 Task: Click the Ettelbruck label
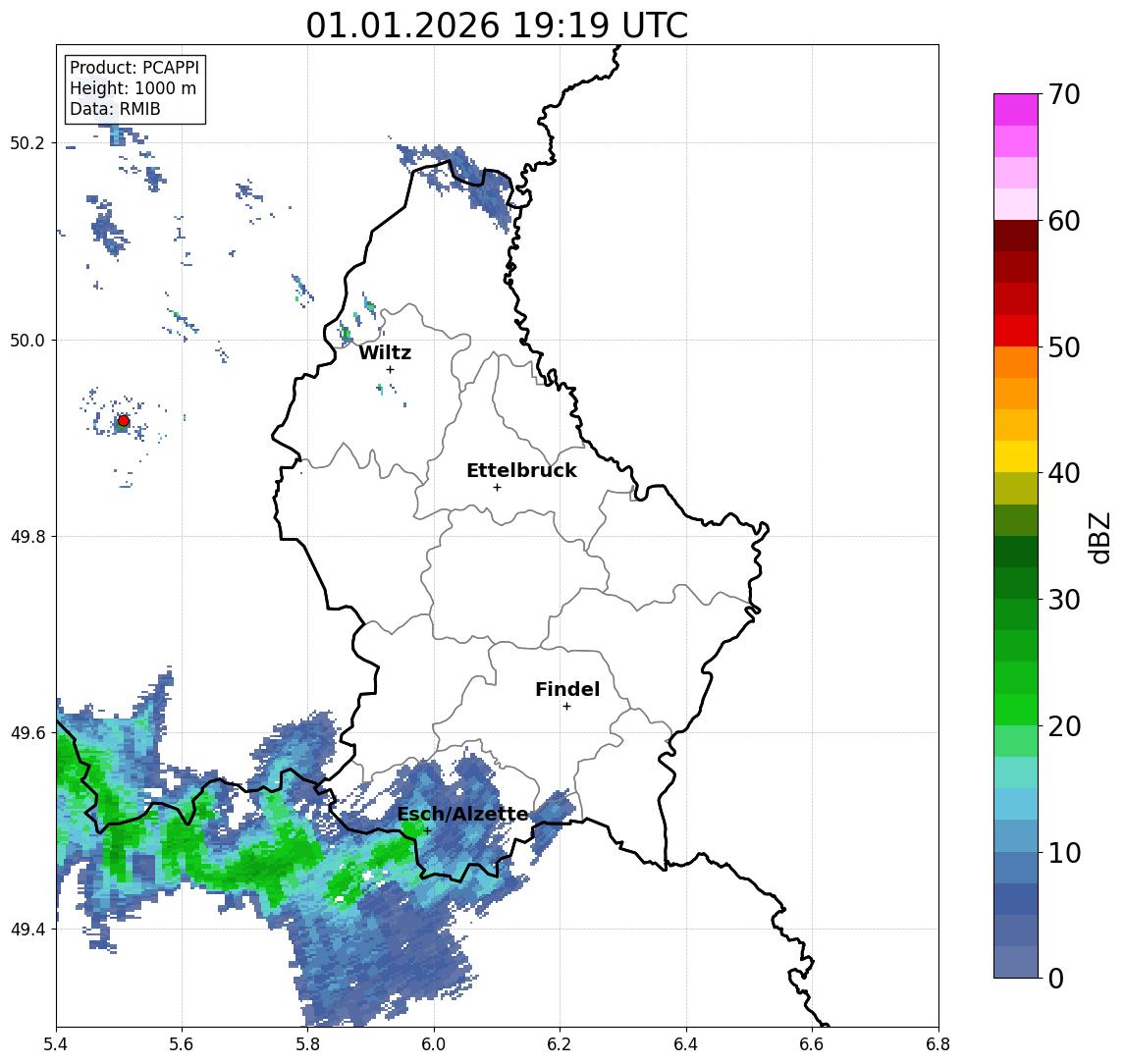(x=521, y=470)
